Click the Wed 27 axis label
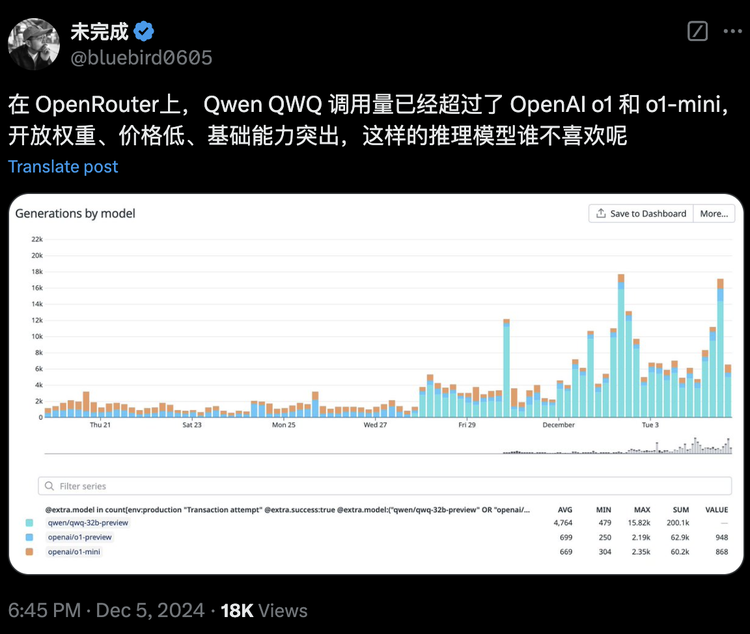The image size is (750, 634). (x=375, y=425)
